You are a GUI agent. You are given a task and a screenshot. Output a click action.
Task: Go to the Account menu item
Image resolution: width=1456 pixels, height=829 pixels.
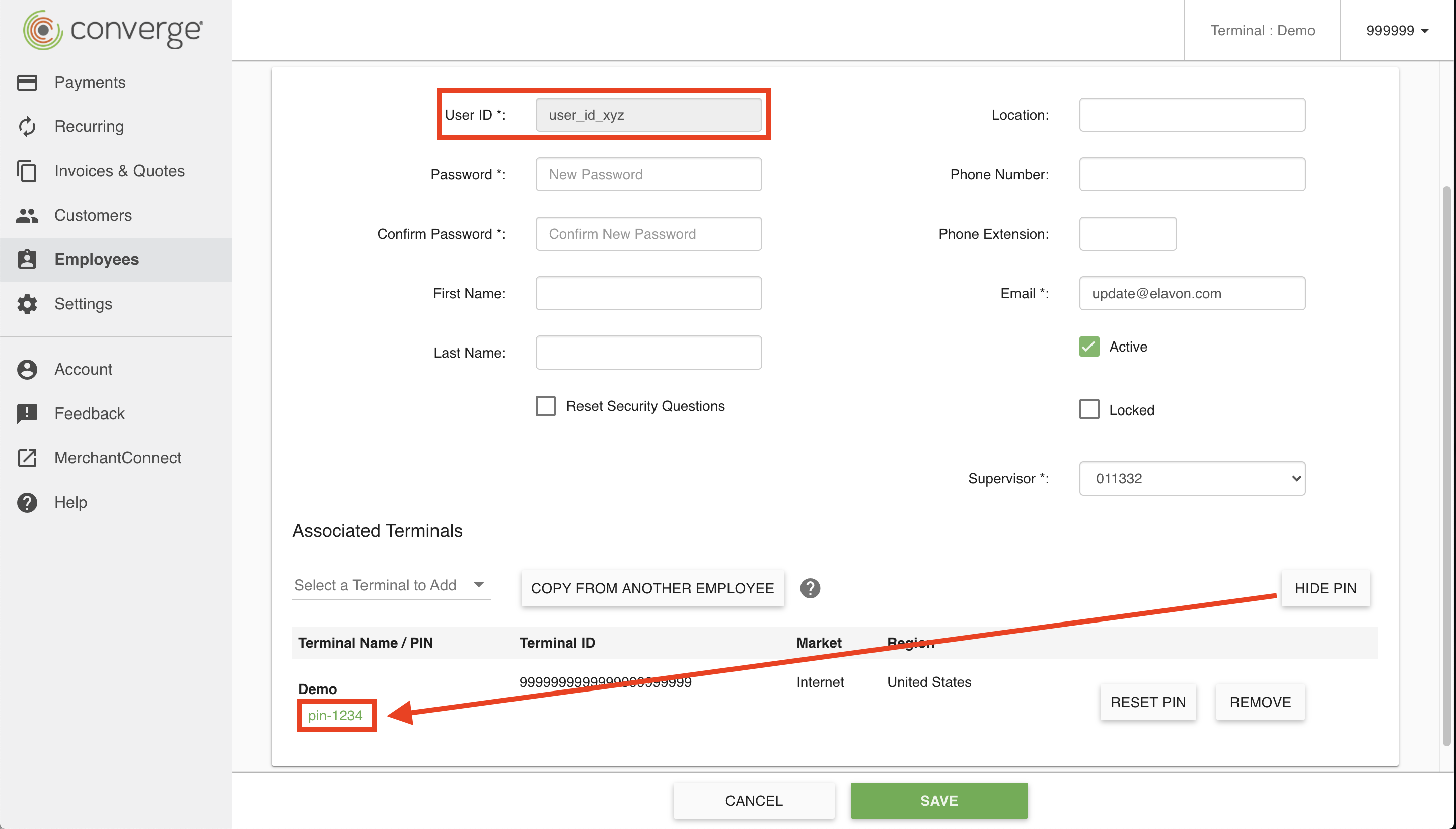pos(83,369)
